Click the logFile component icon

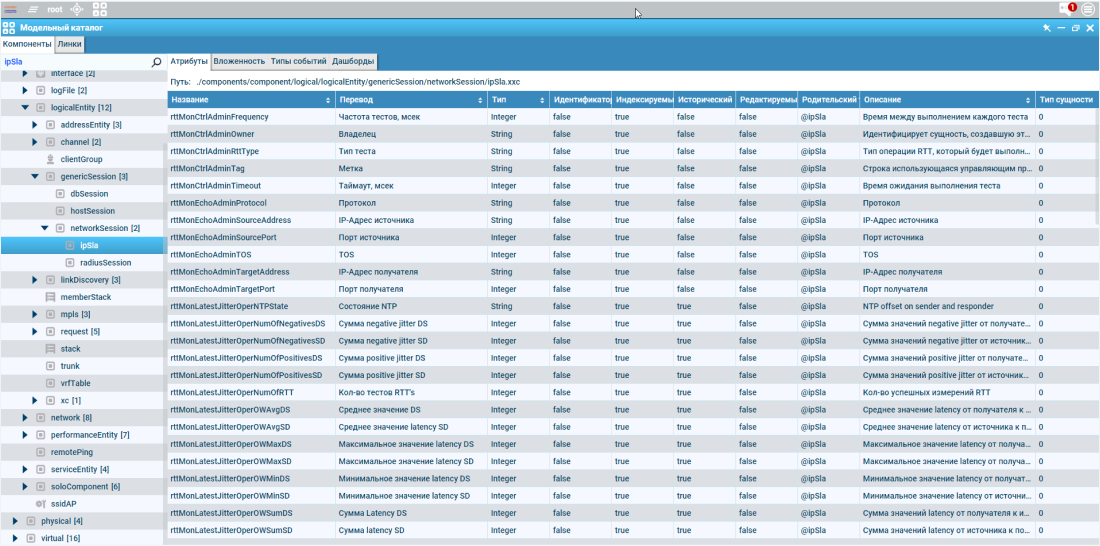(40, 91)
